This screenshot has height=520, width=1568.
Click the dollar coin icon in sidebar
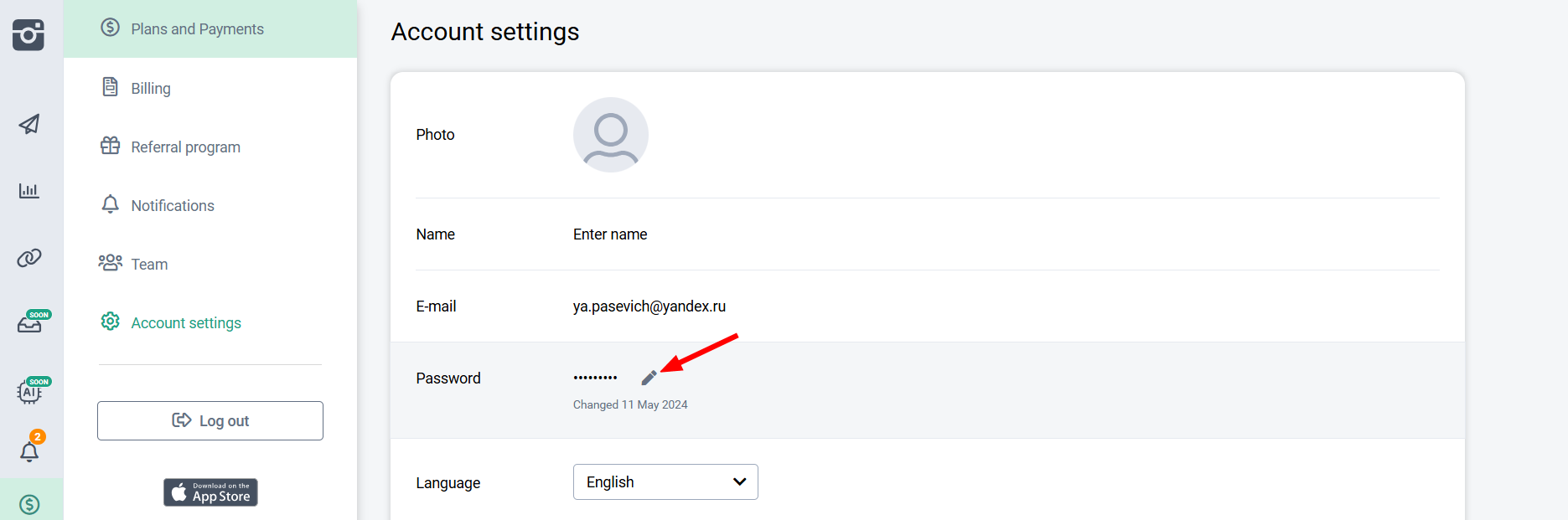[x=29, y=504]
